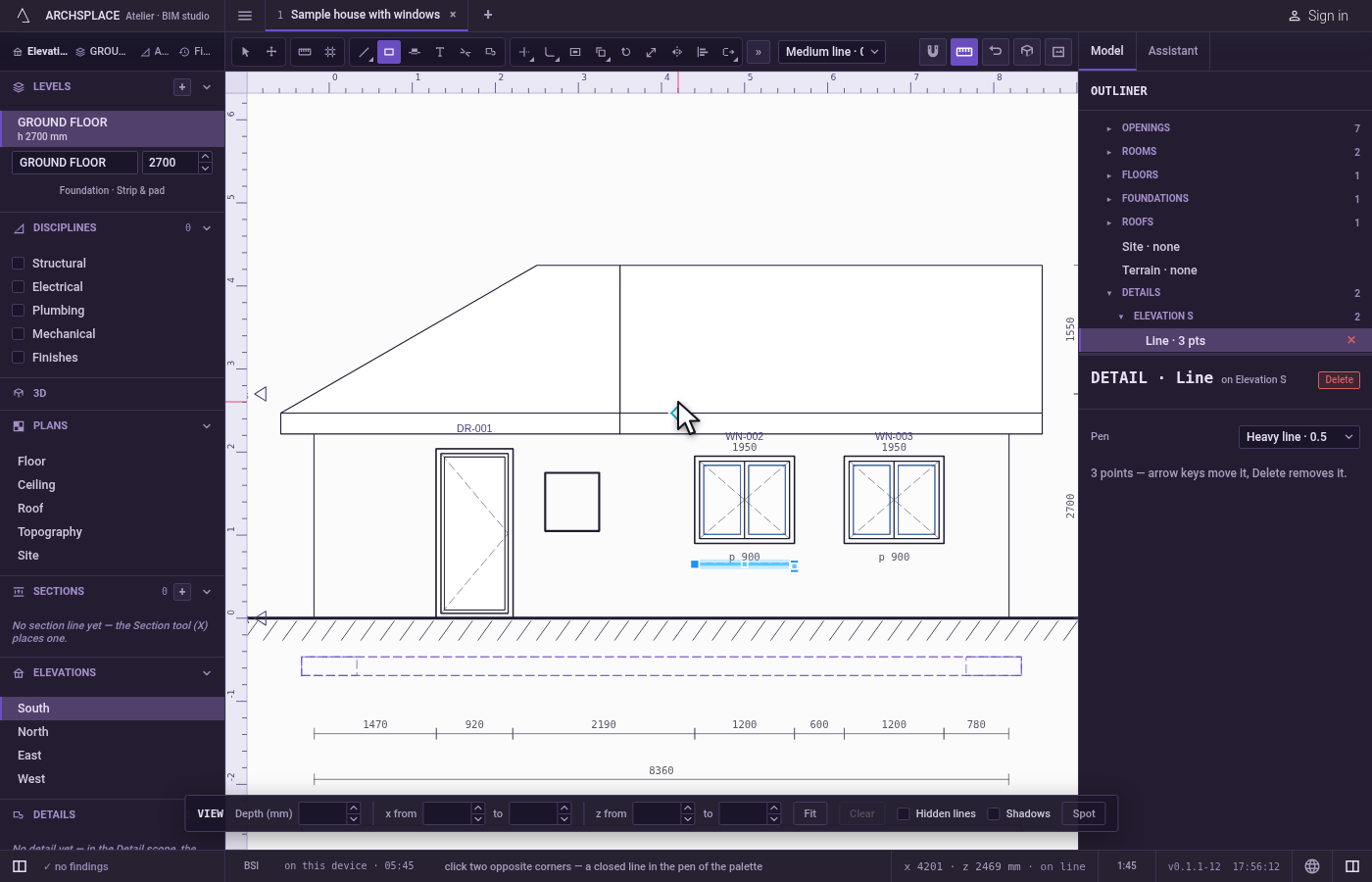
Task: Choose the ruler measure tool in toolbar left group
Action: tap(305, 52)
